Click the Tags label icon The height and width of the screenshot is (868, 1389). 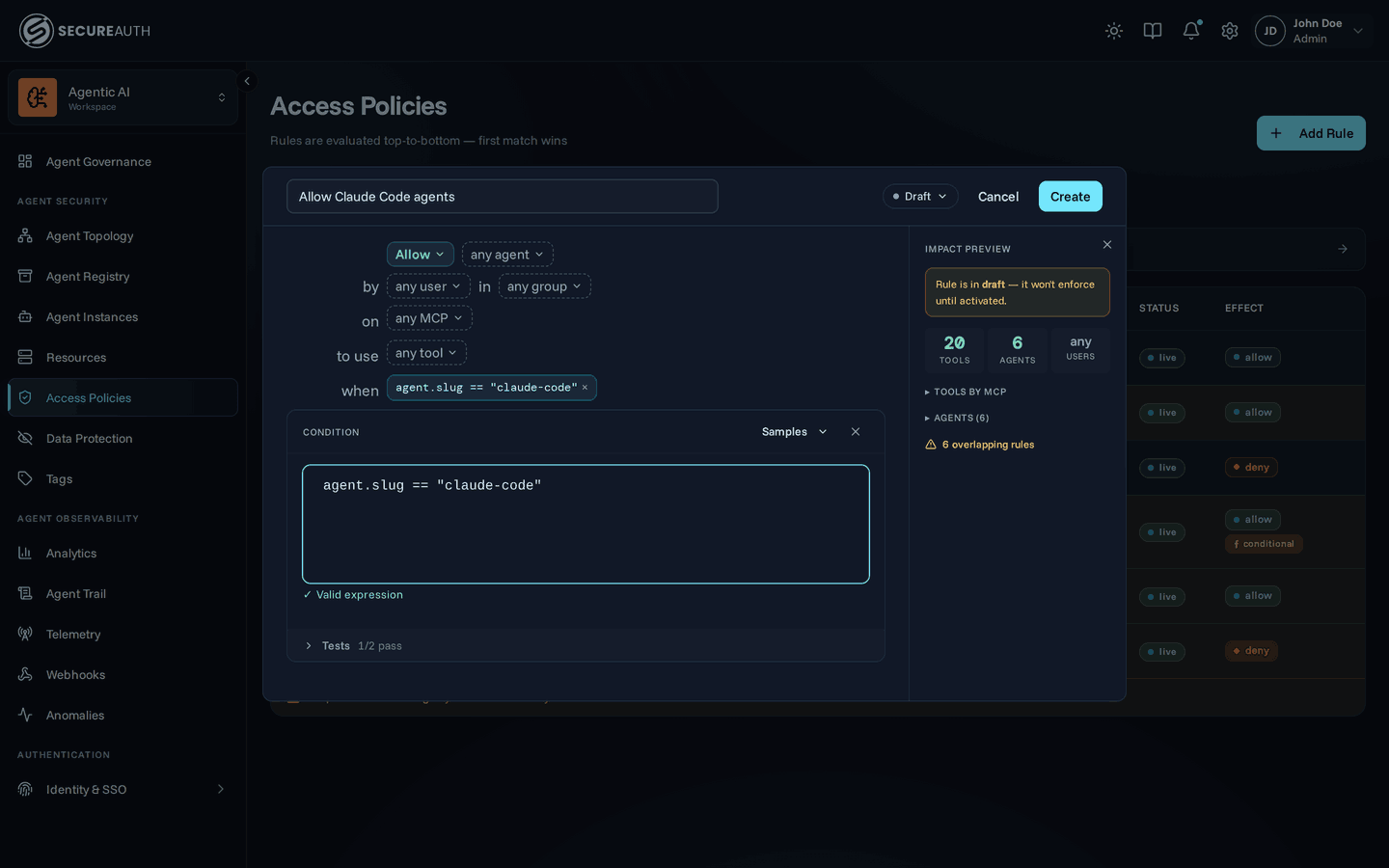click(x=25, y=478)
